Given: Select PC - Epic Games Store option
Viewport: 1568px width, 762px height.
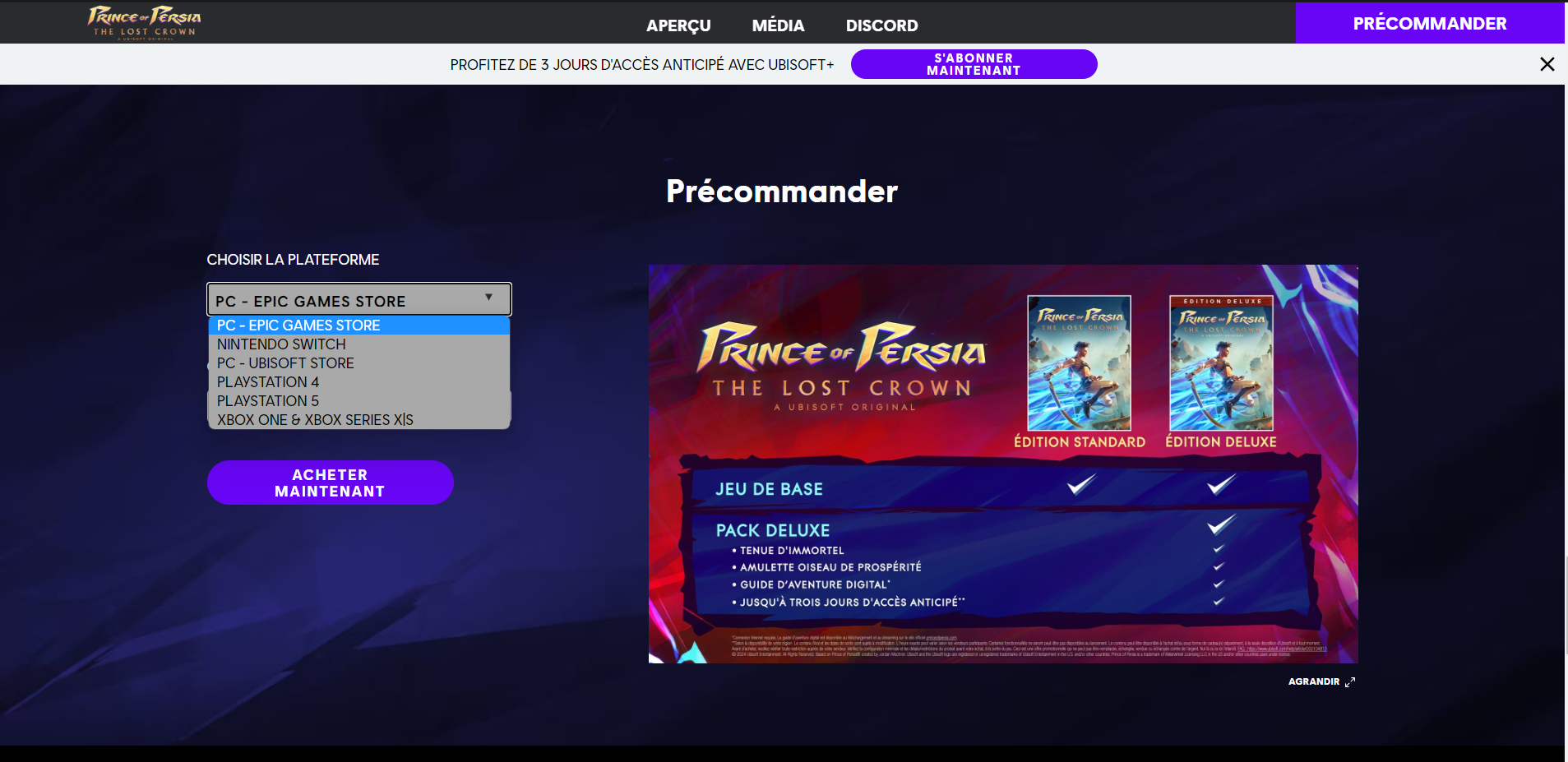Looking at the screenshot, I should (x=359, y=326).
